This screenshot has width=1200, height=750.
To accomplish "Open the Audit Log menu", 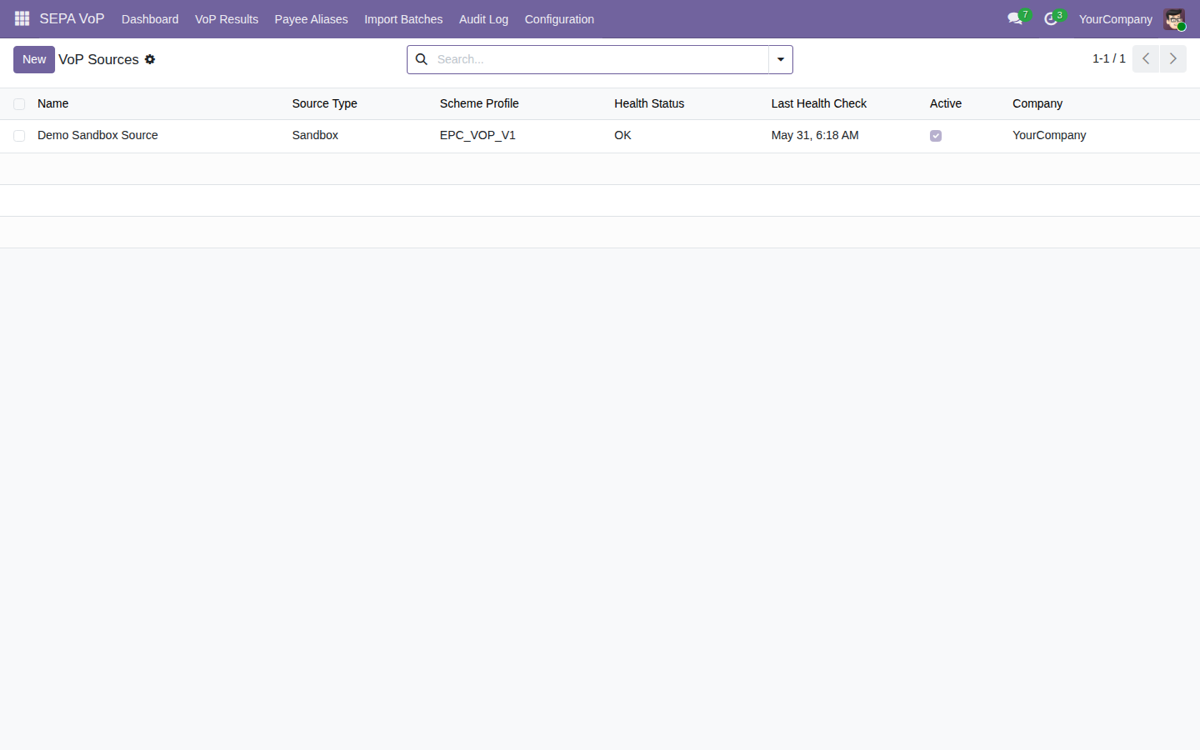I will coord(483,19).
